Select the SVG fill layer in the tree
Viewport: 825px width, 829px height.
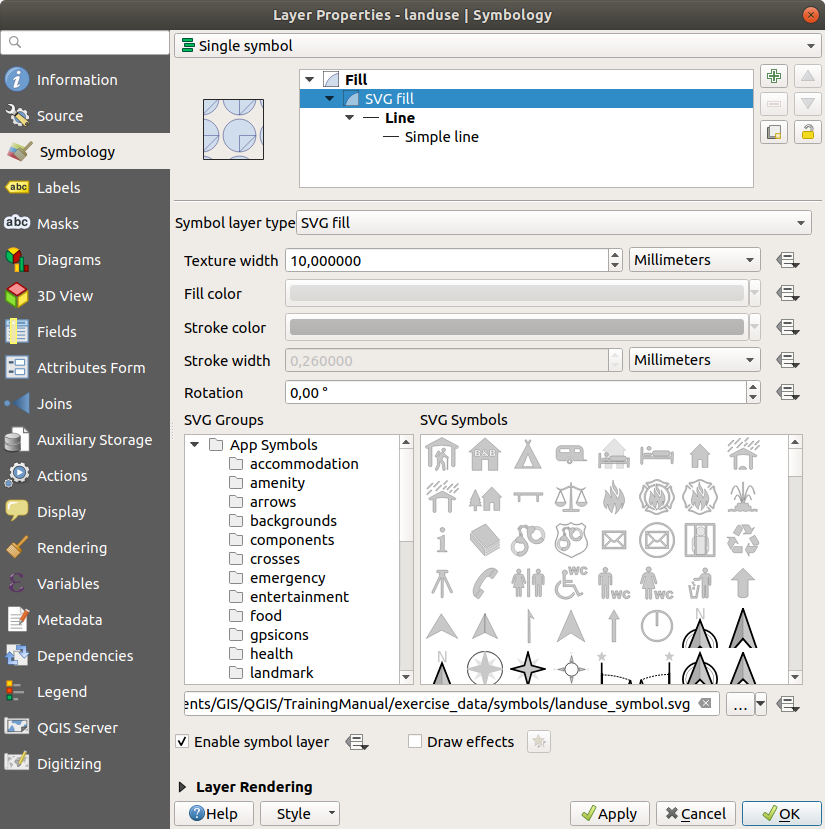click(x=390, y=98)
